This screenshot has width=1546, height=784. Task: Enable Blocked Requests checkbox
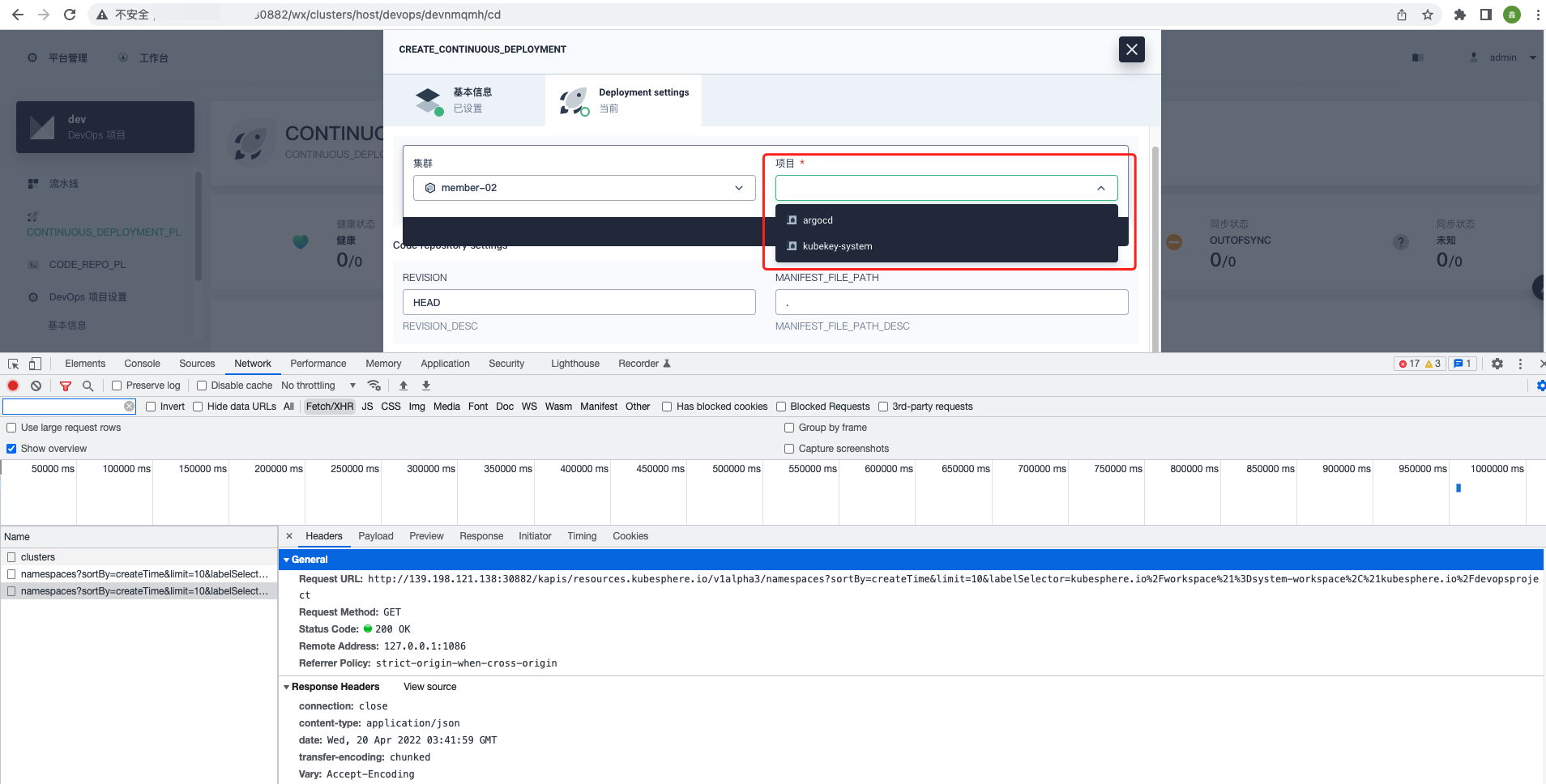point(781,407)
